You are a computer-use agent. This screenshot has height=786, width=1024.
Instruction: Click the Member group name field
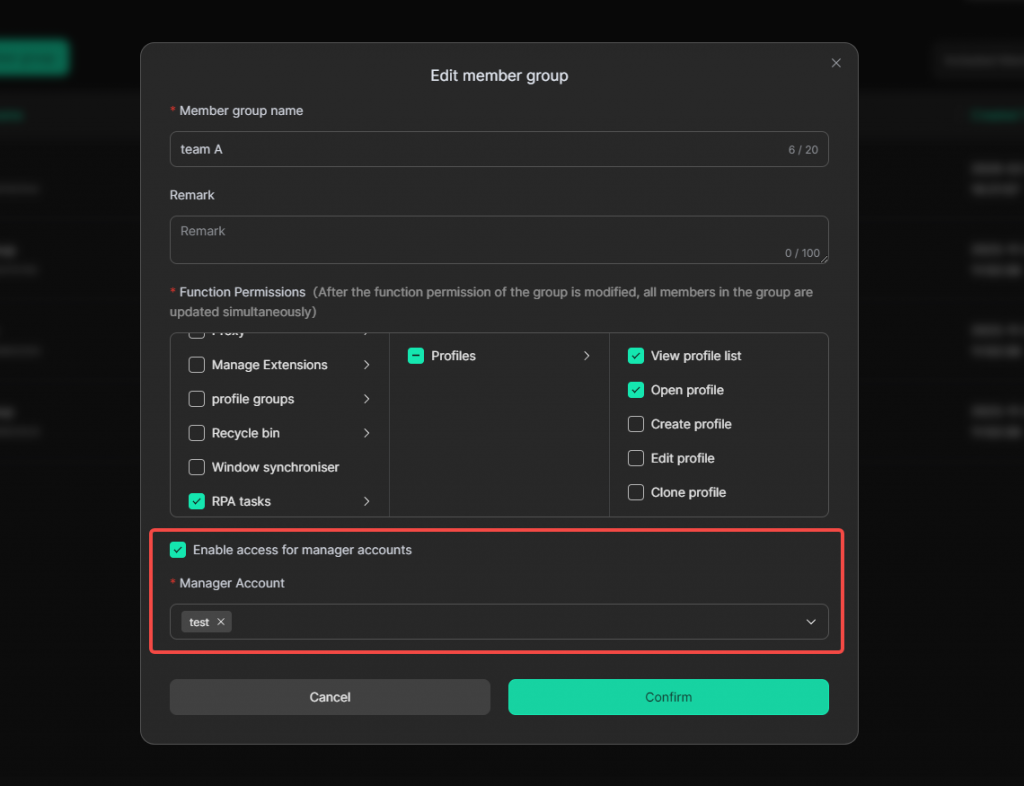(480, 149)
